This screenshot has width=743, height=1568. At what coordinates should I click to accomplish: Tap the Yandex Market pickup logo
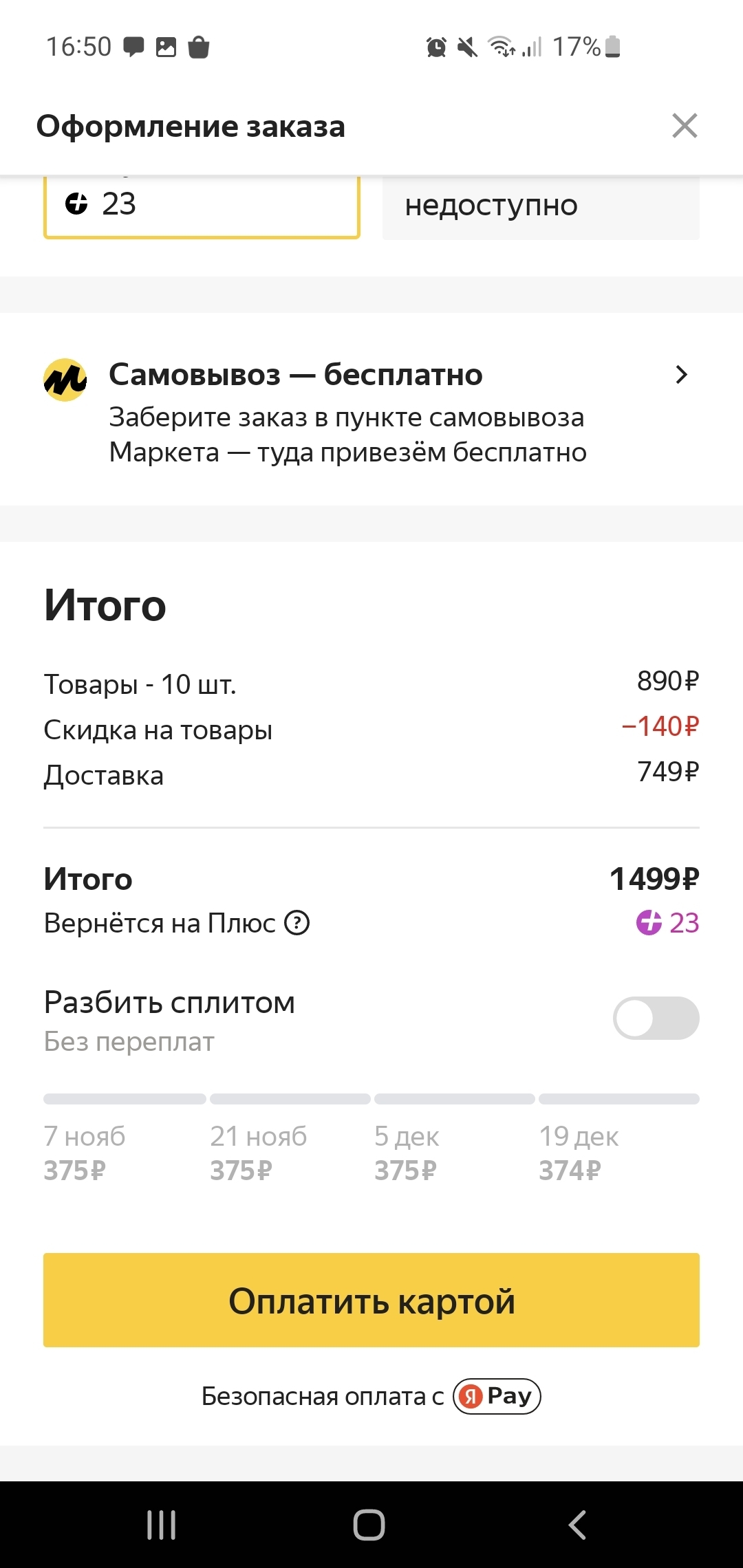[65, 380]
